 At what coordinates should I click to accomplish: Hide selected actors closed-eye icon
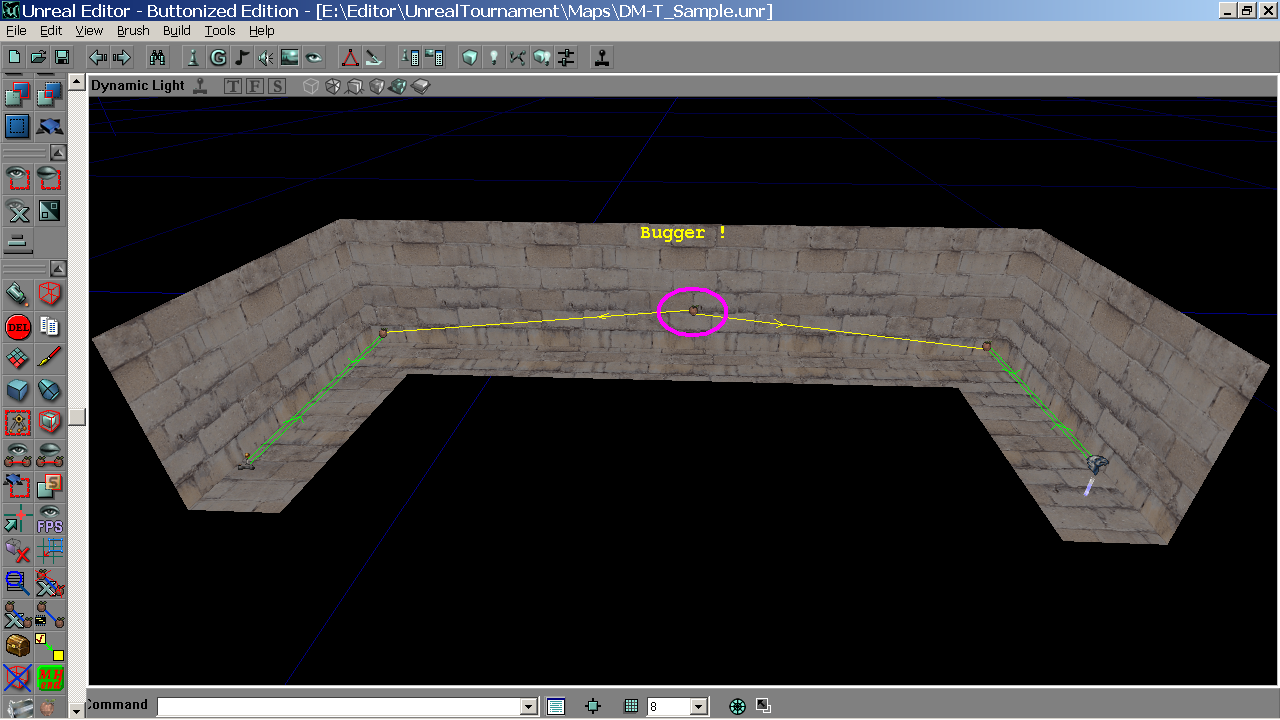coord(50,178)
